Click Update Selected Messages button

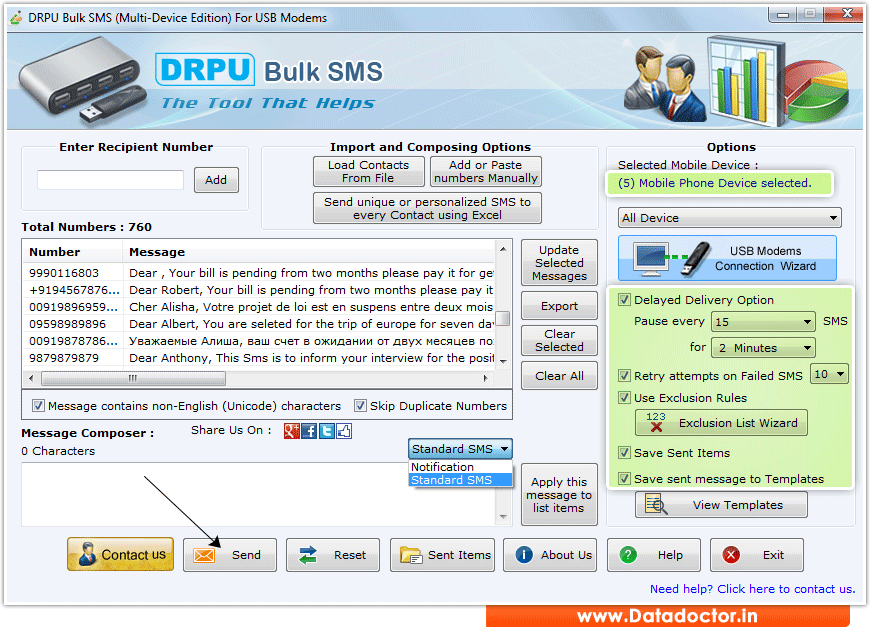(559, 263)
